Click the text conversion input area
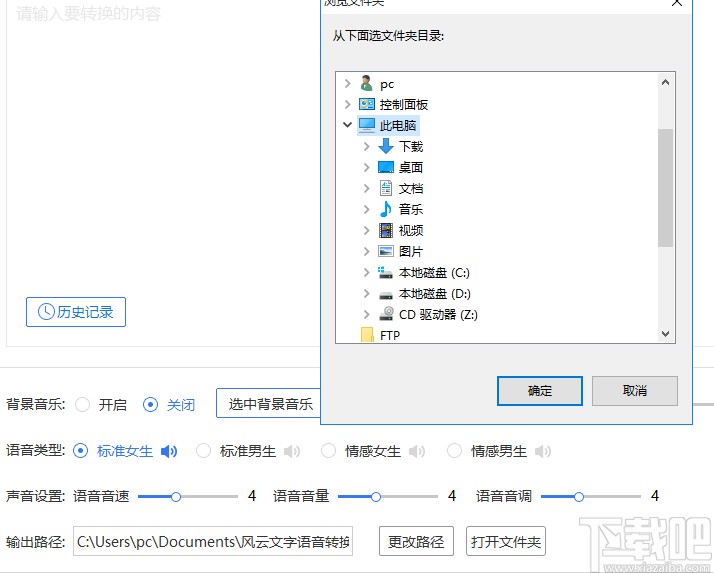The width and height of the screenshot is (714, 573). pyautogui.click(x=163, y=173)
